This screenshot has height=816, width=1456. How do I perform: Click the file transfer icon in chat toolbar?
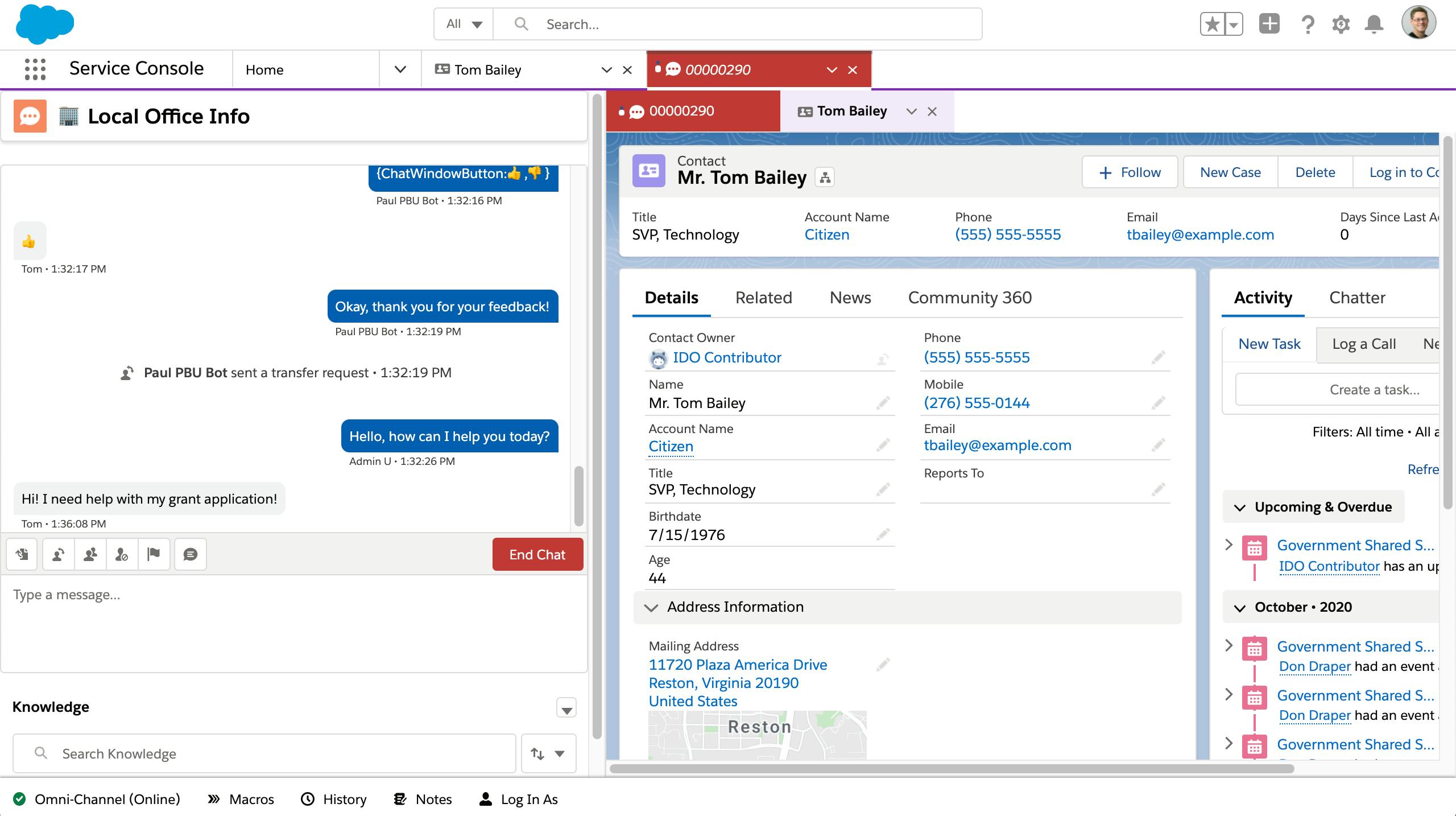click(x=22, y=554)
